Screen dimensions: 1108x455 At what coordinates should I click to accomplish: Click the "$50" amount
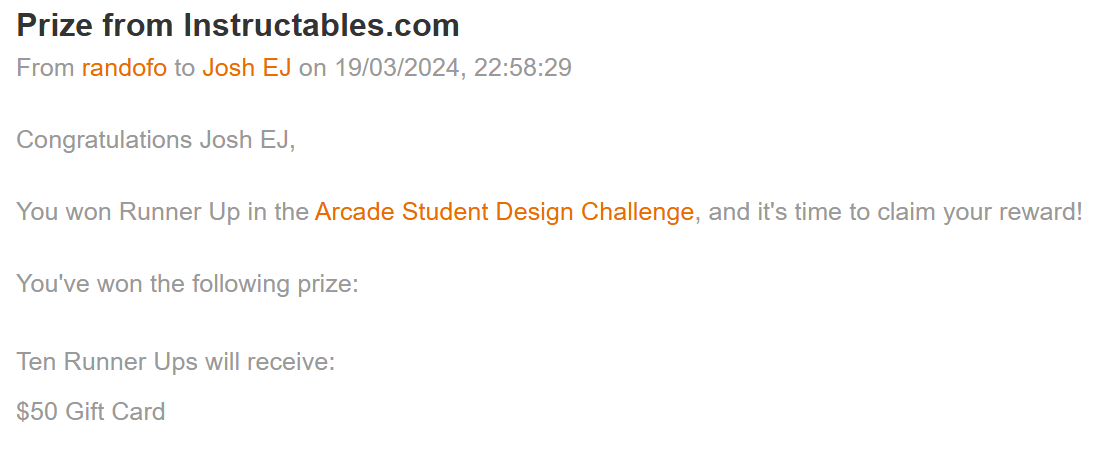(x=37, y=411)
